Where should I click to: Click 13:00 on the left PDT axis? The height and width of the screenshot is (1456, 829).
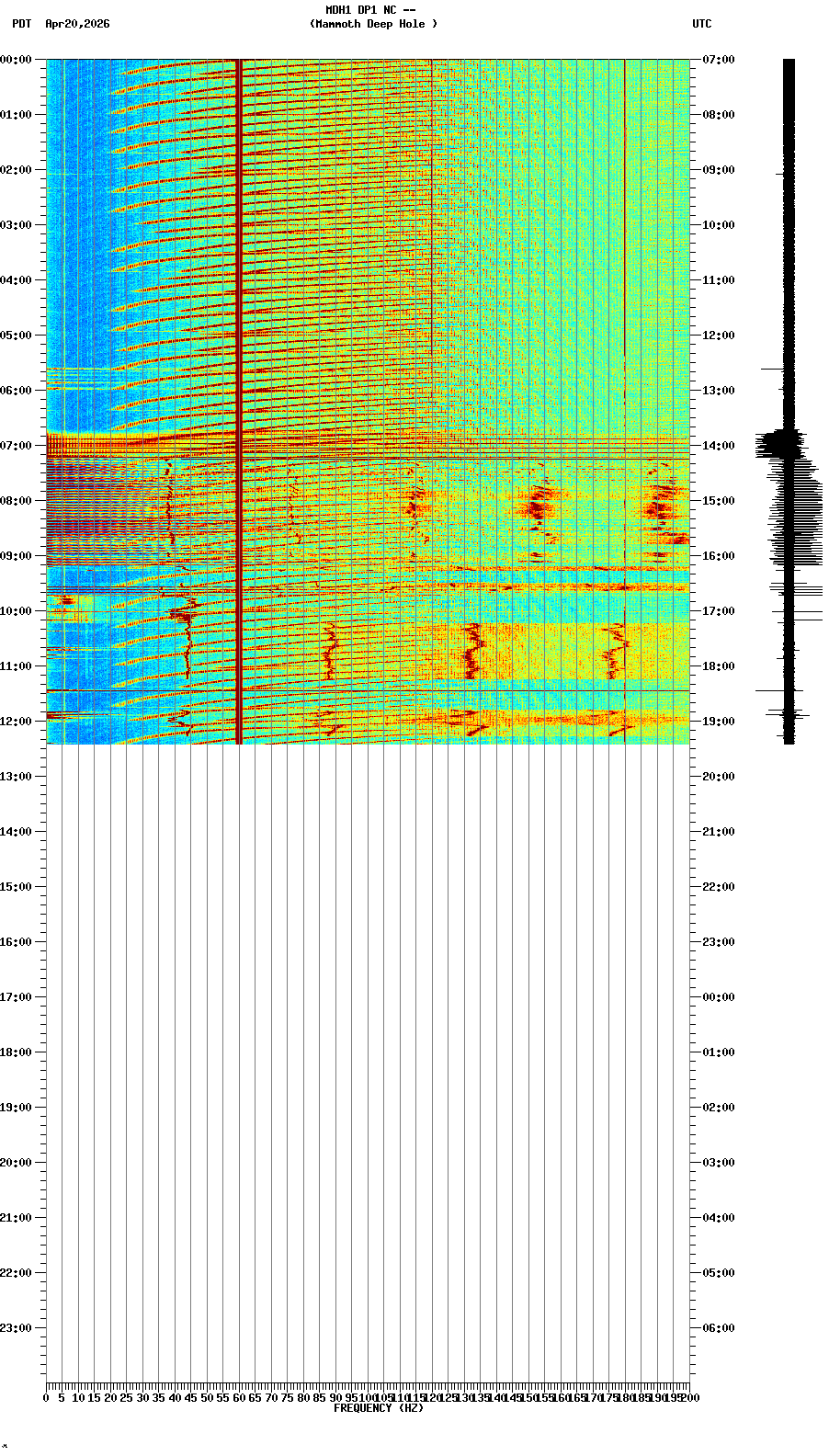pos(17,777)
